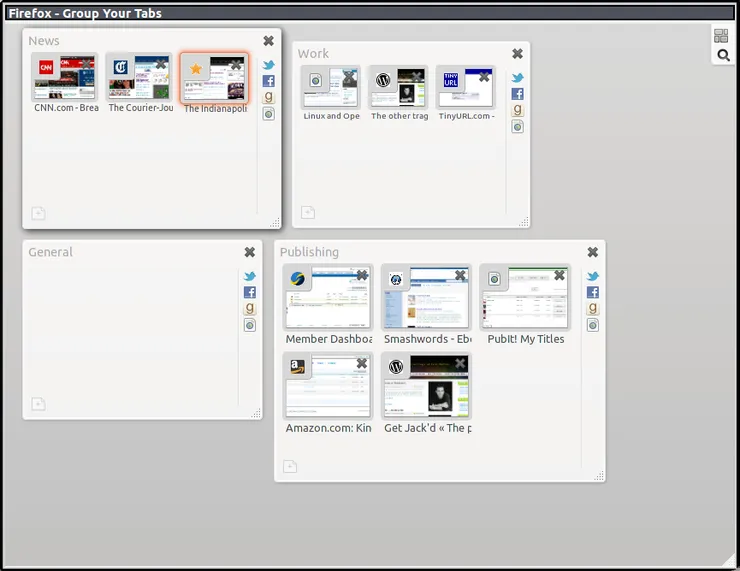Close the Get Jack'd tab
Screen dimensions: 740x571
460,363
